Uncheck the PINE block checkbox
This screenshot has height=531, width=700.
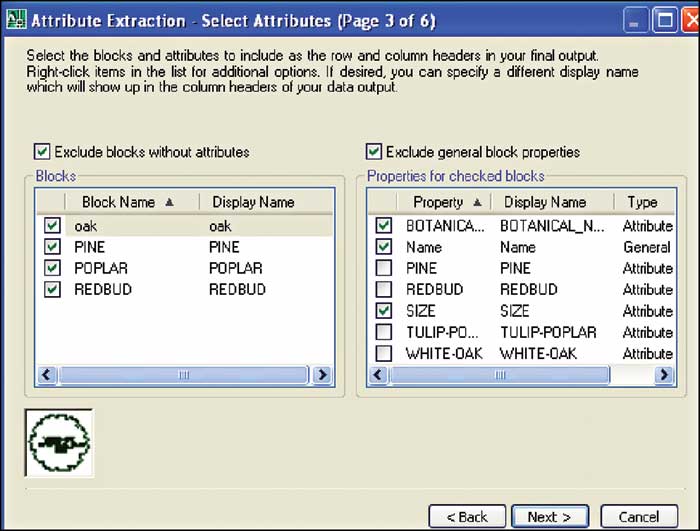click(52, 247)
